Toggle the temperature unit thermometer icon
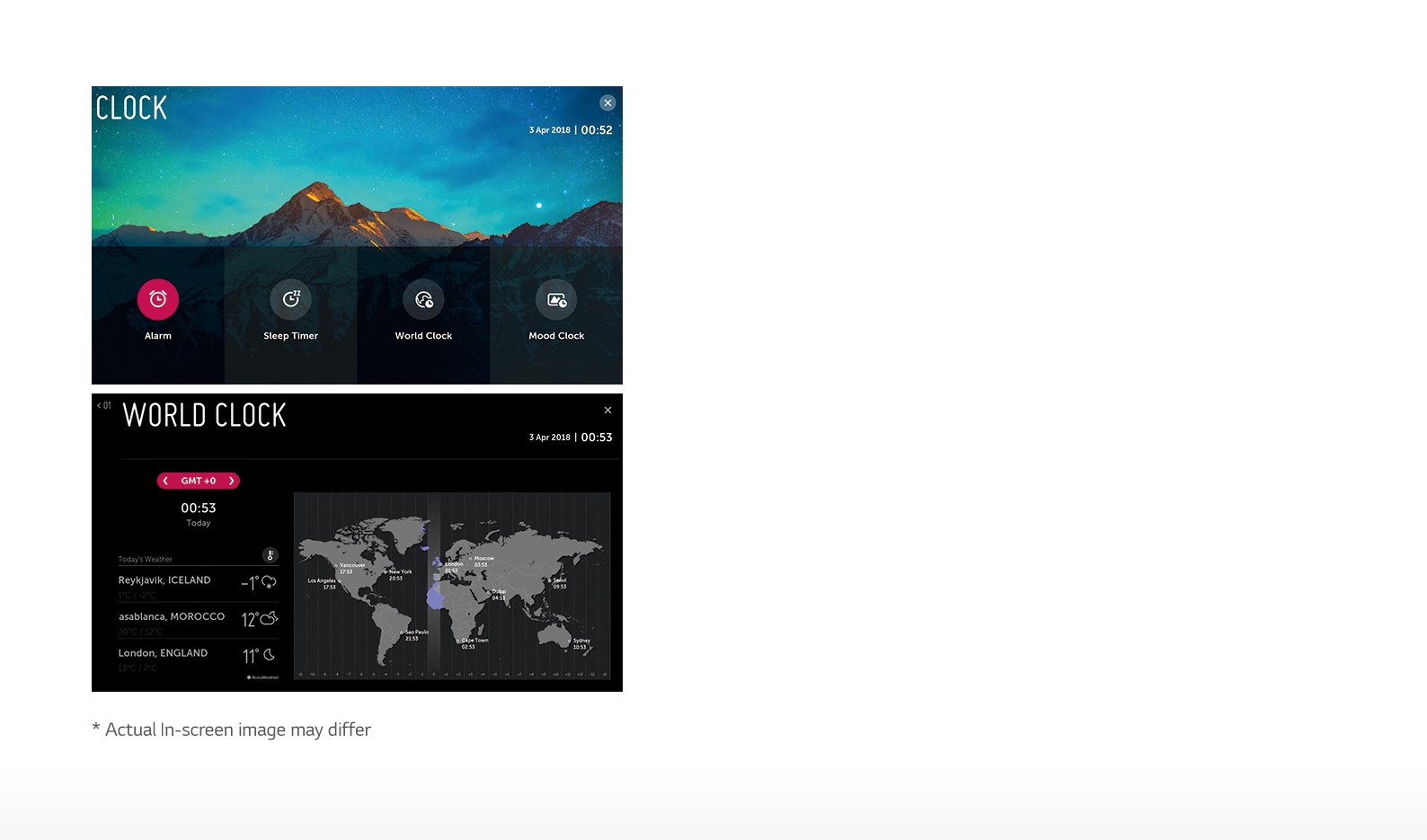 [270, 555]
